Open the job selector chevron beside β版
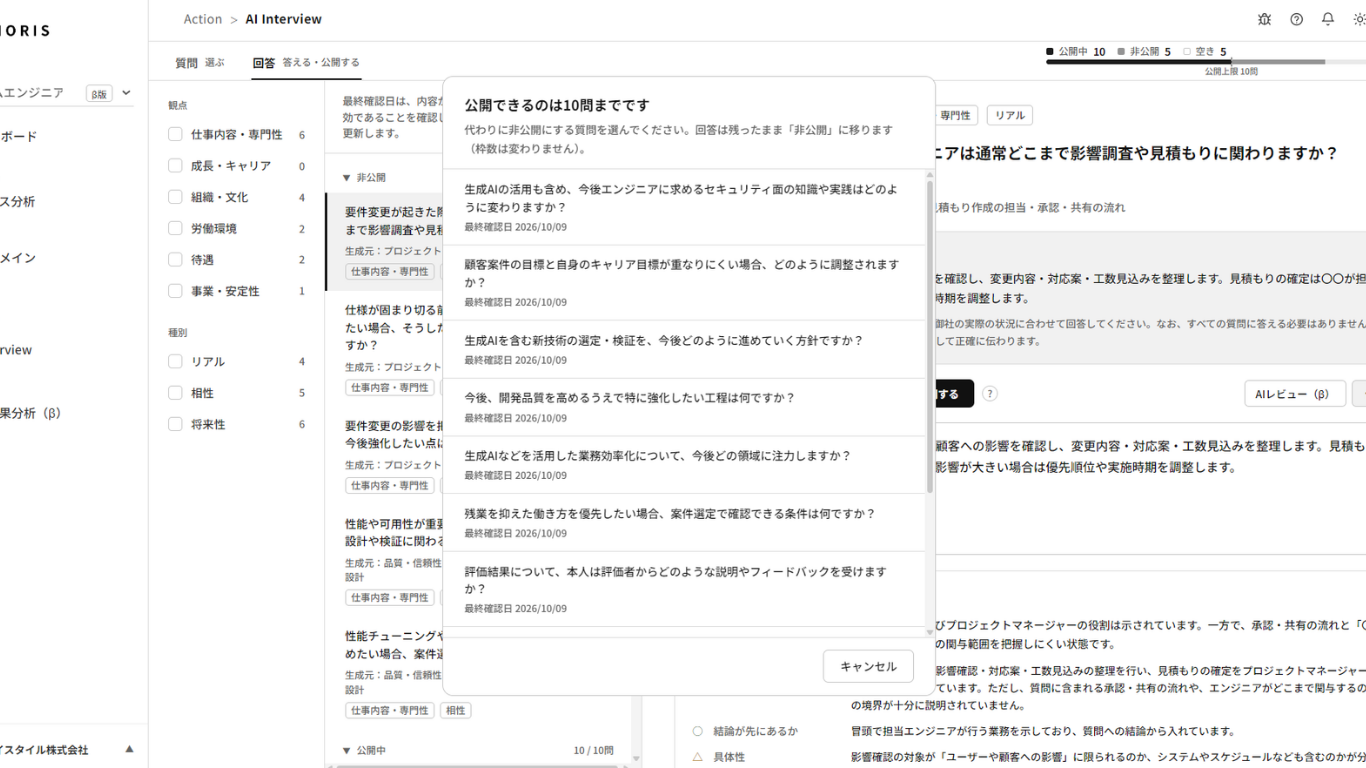The image size is (1366, 768). click(126, 93)
